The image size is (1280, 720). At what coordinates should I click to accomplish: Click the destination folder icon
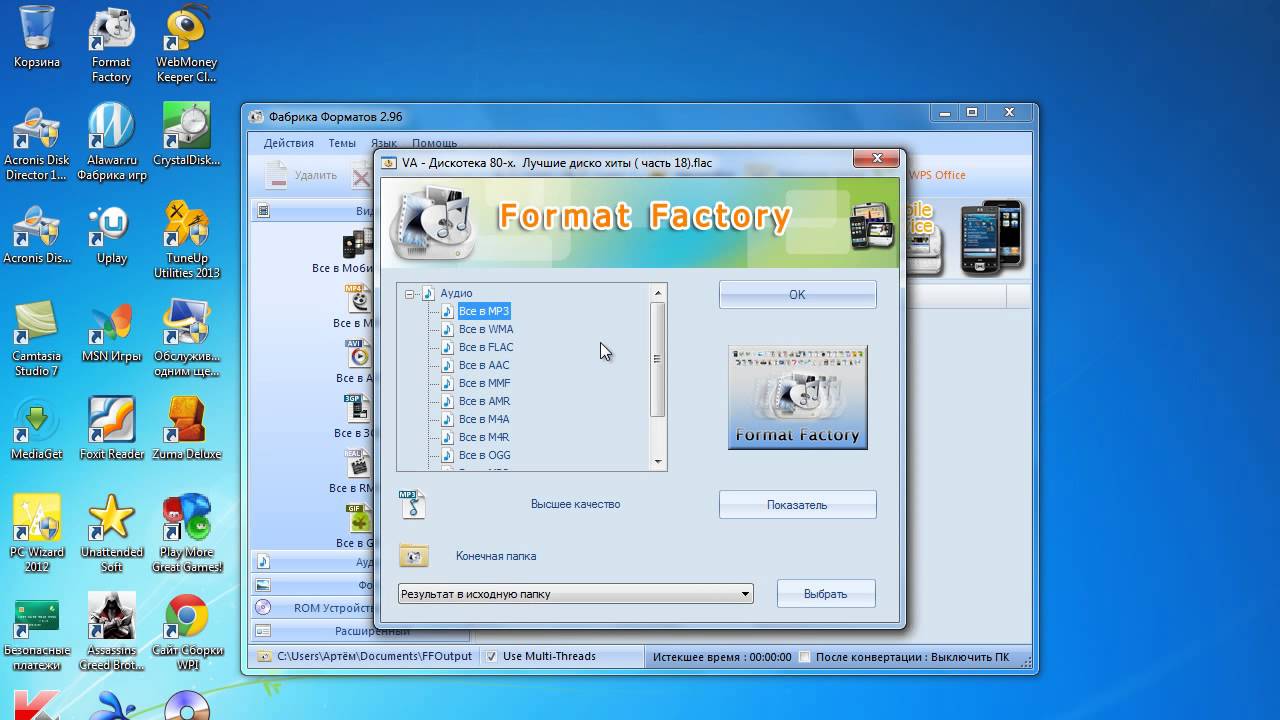[x=413, y=556]
